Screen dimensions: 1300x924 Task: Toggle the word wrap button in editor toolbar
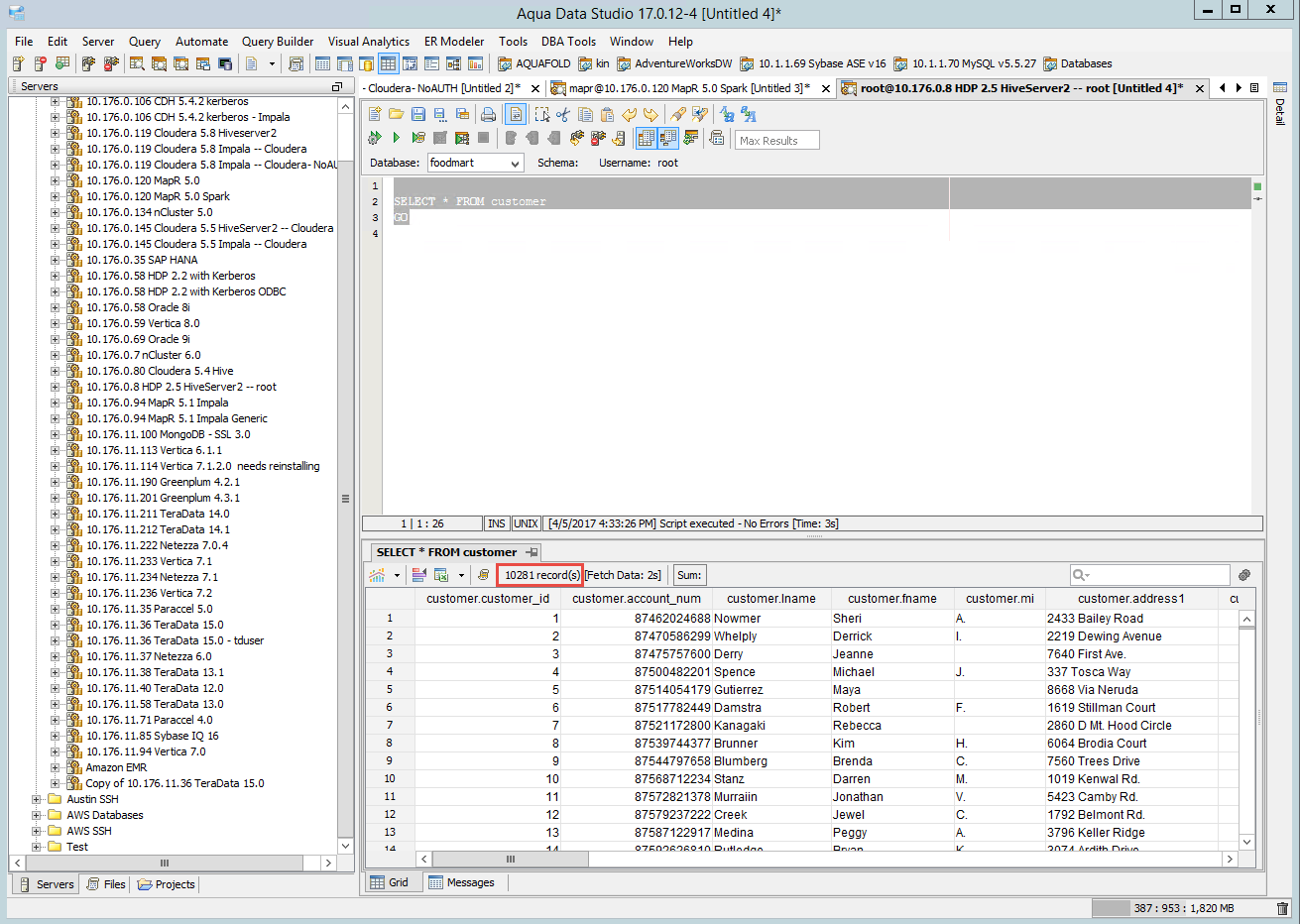(516, 115)
